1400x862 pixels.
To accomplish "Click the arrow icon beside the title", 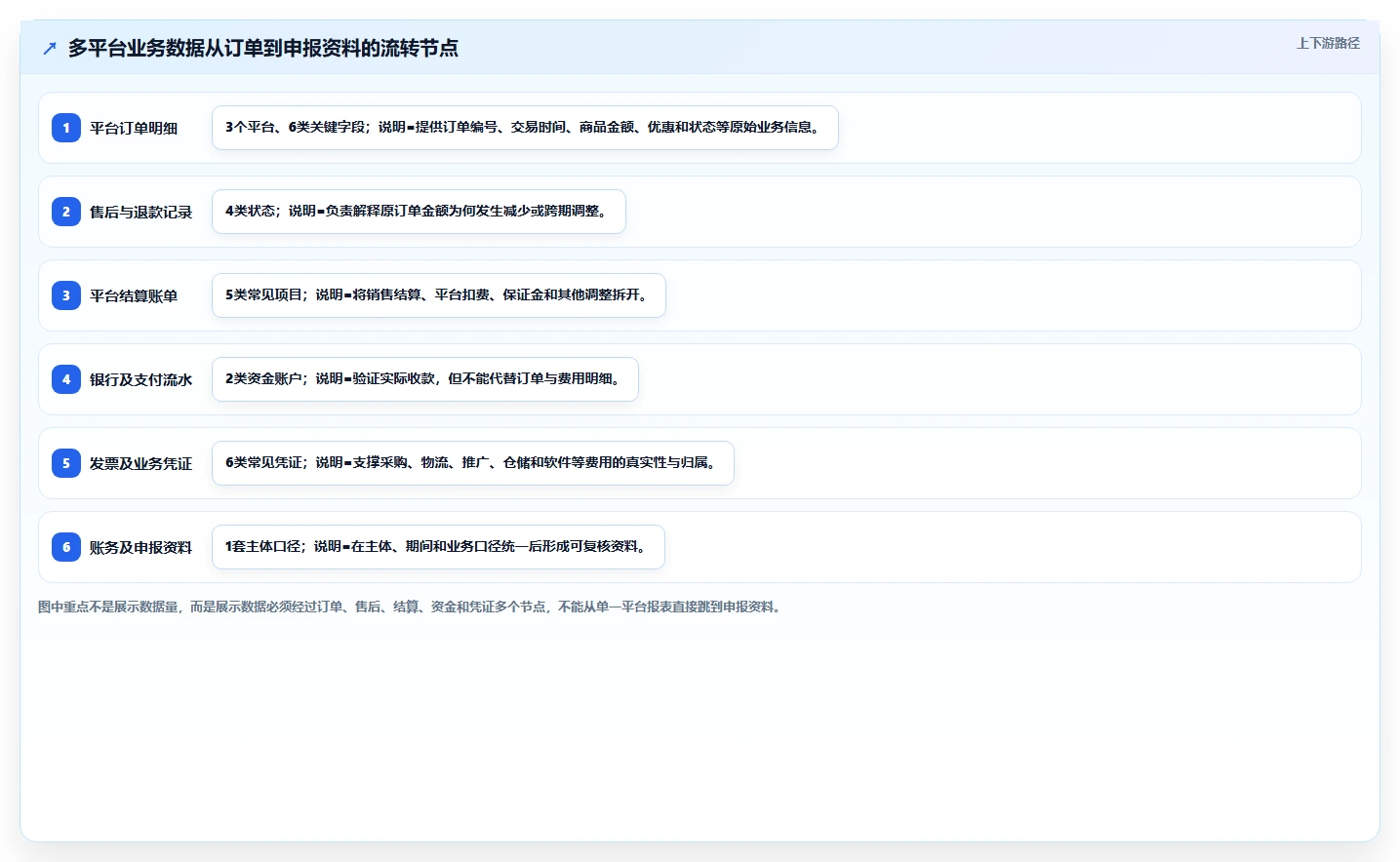I will tap(50, 48).
